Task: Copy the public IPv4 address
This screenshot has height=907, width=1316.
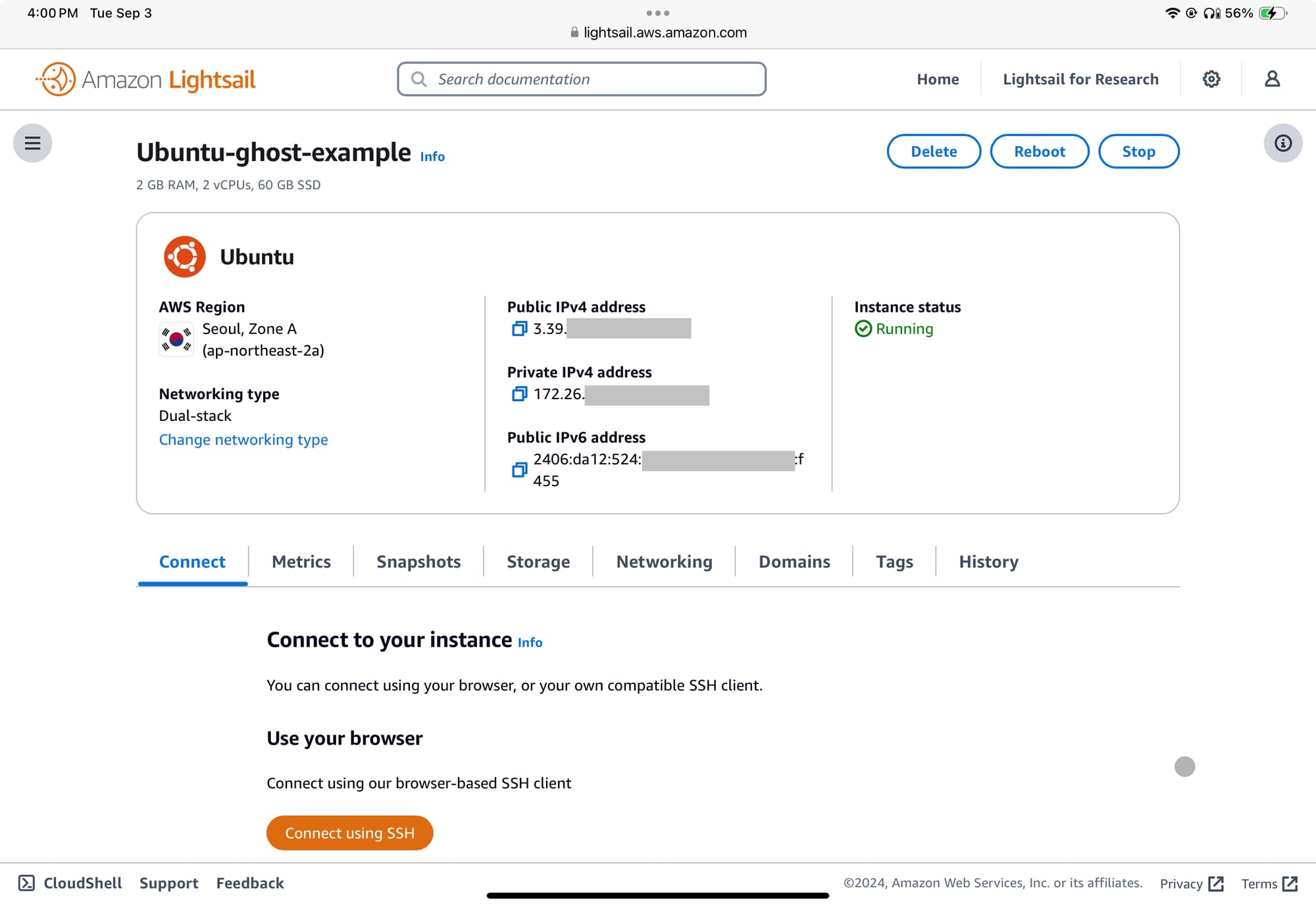Action: pyautogui.click(x=519, y=328)
